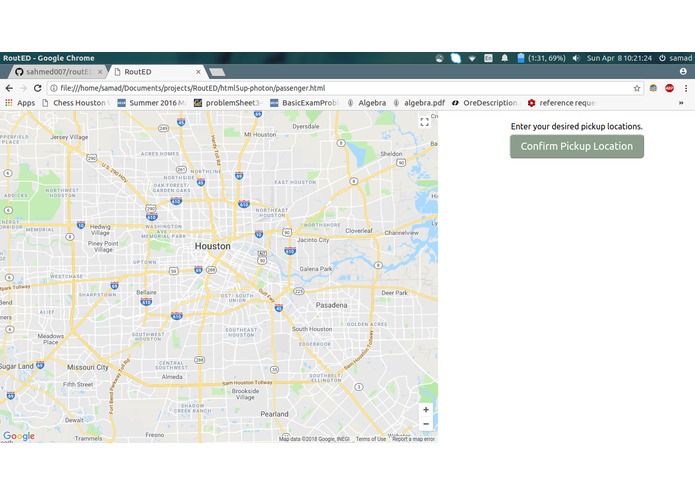Click Channelview on the map

click(401, 233)
